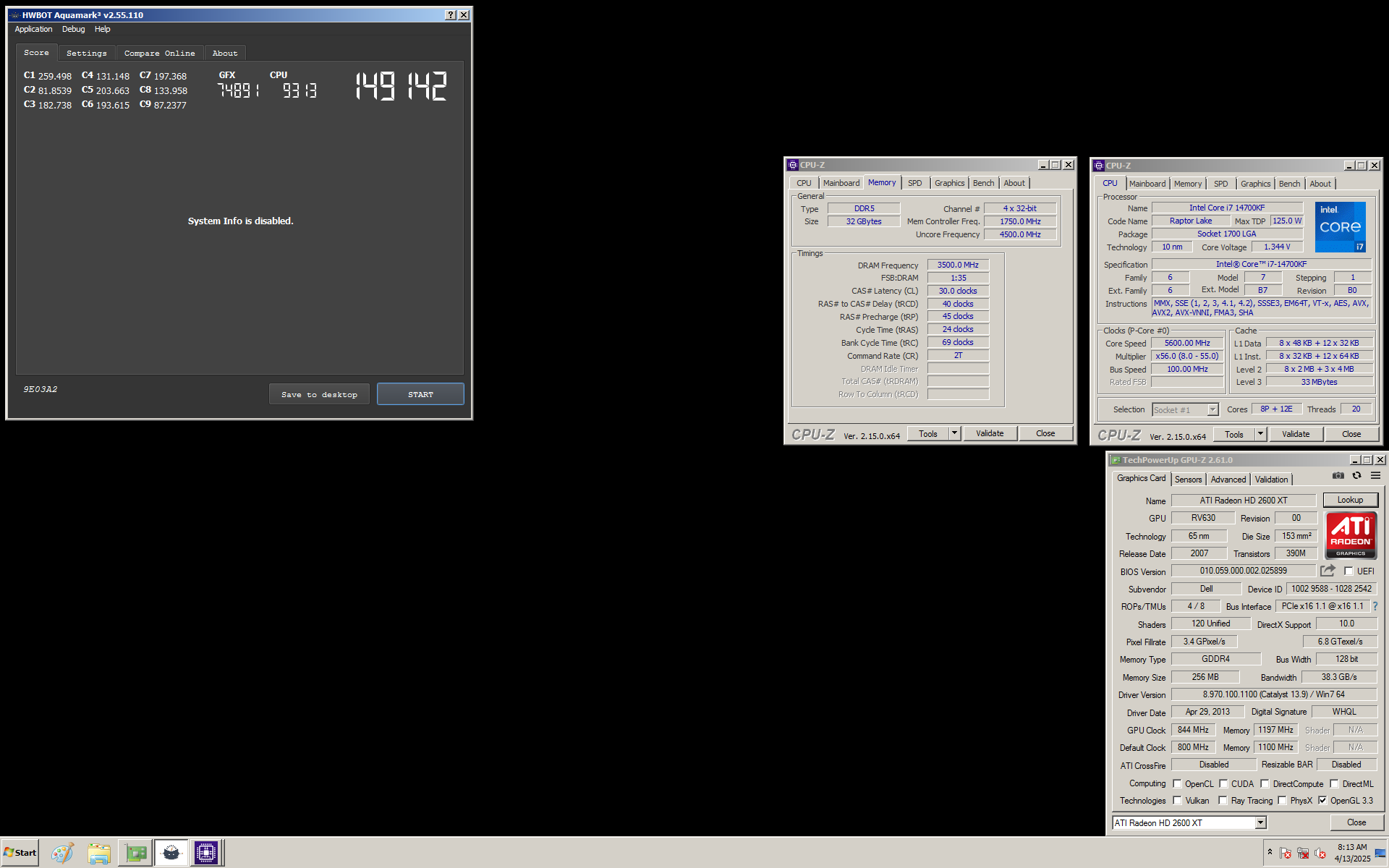The height and width of the screenshot is (868, 1389).
Task: Switch to the Settings tab in Aquamark
Action: (86, 53)
